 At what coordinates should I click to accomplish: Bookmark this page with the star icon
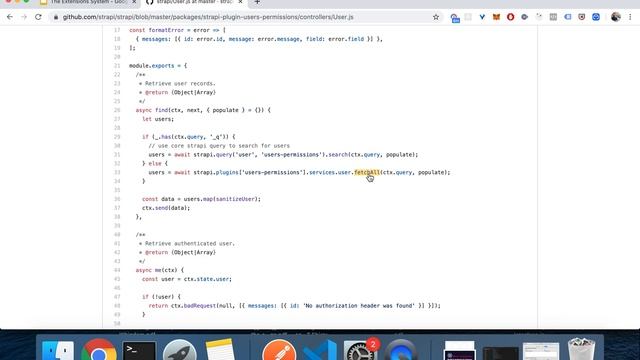point(436,17)
